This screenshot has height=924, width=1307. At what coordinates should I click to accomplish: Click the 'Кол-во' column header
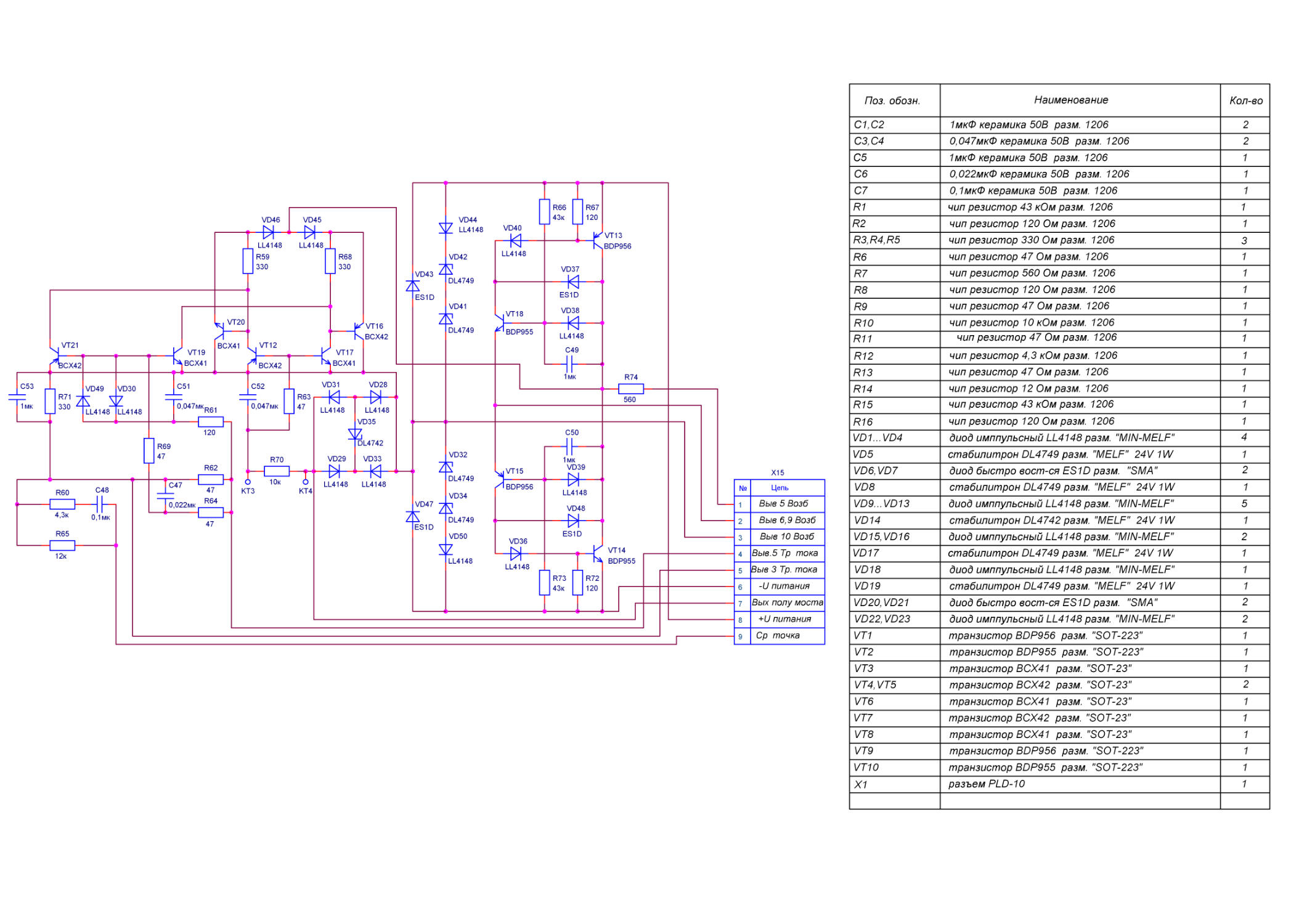[x=1245, y=101]
